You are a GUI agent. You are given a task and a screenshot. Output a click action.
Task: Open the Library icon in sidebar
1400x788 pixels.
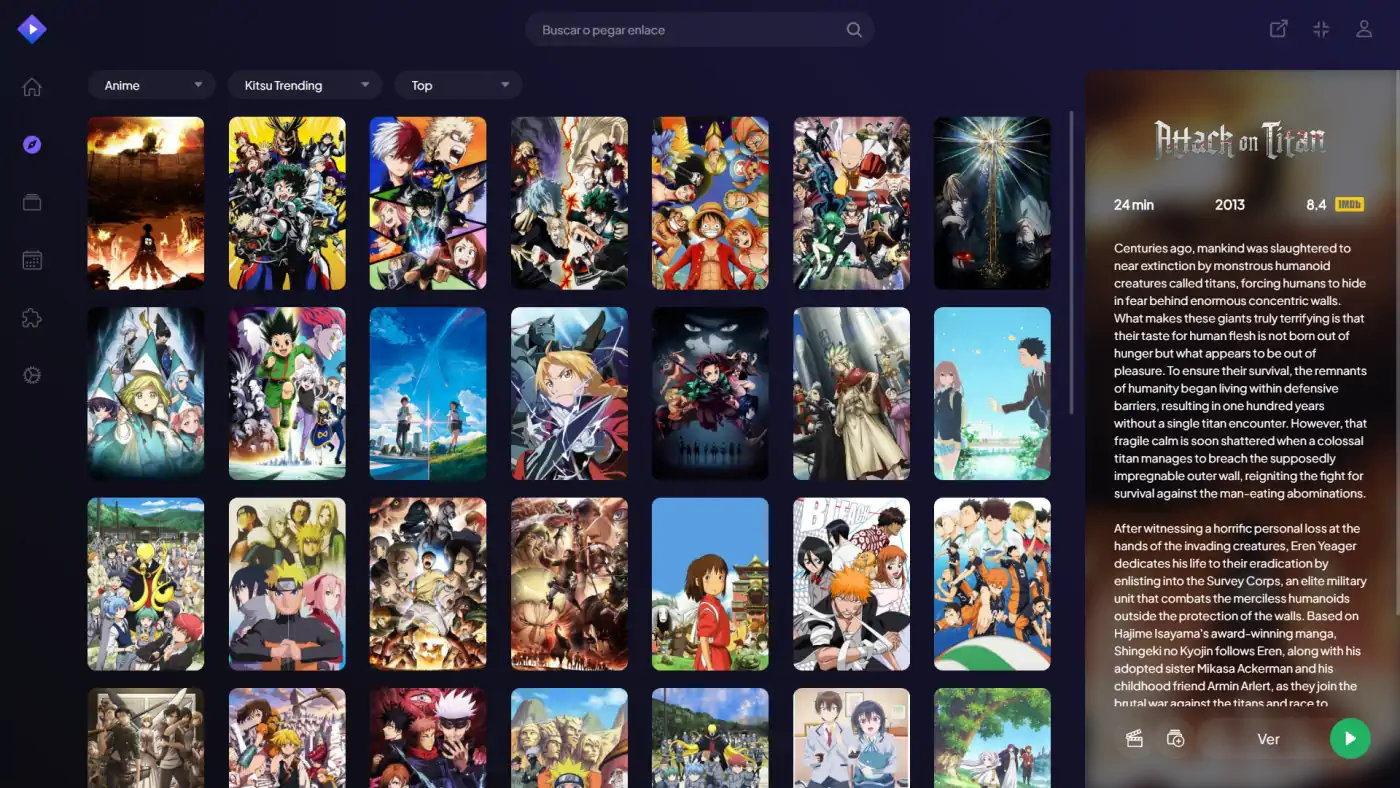click(x=32, y=202)
